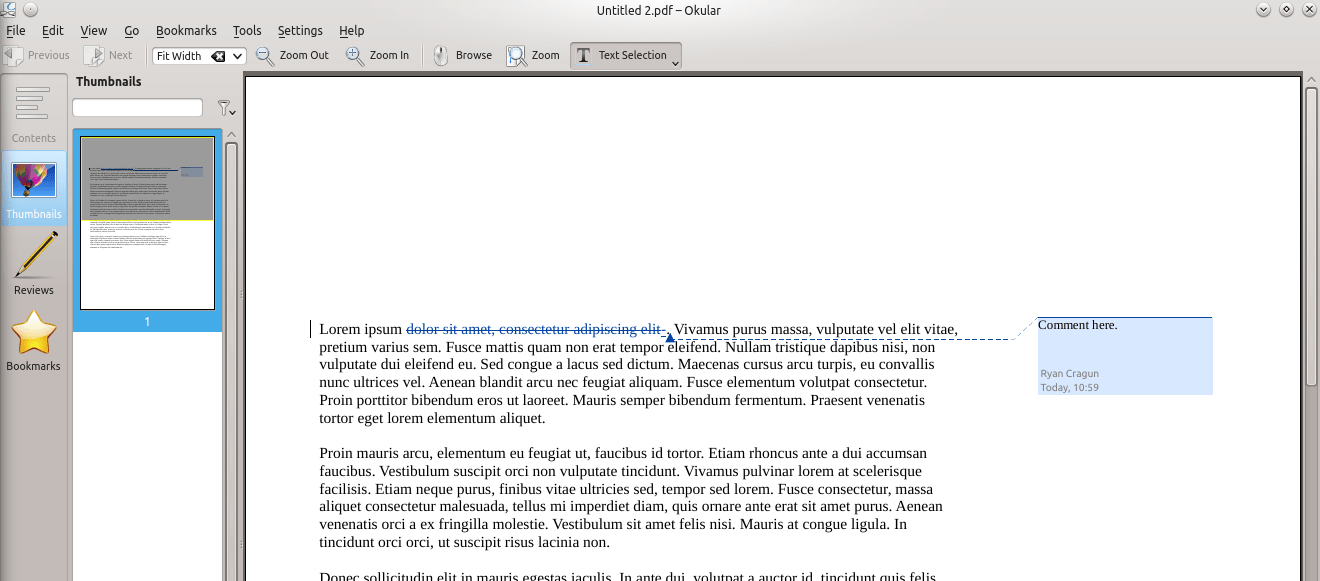Click the round window menu button in titlebar
1320x581 pixels.
point(30,10)
